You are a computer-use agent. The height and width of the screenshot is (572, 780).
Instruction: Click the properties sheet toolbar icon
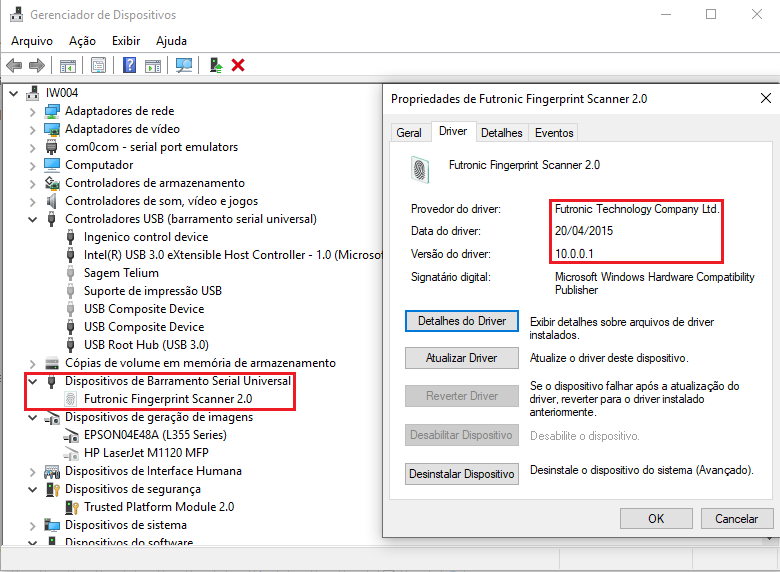(99, 65)
